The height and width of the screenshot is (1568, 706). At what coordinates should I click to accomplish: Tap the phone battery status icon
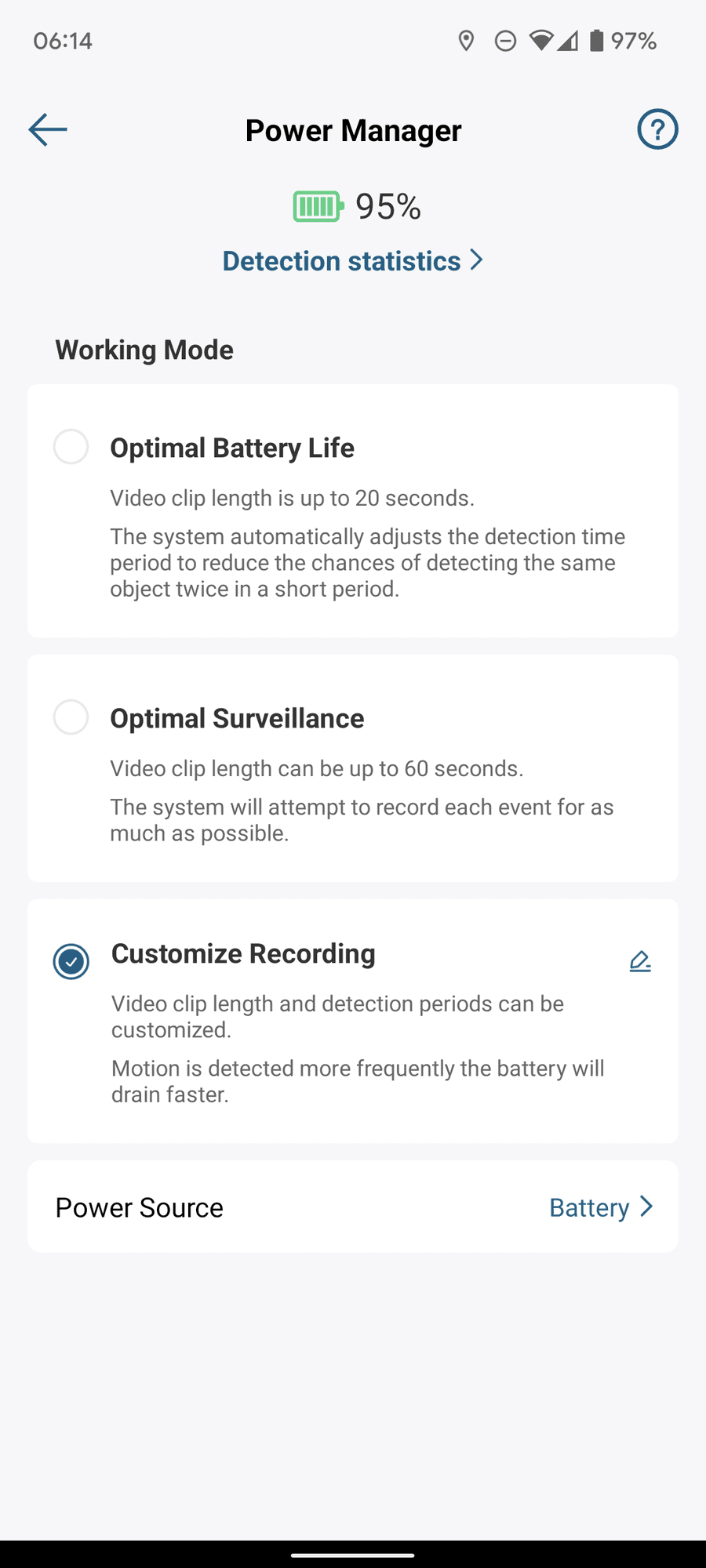(x=597, y=41)
